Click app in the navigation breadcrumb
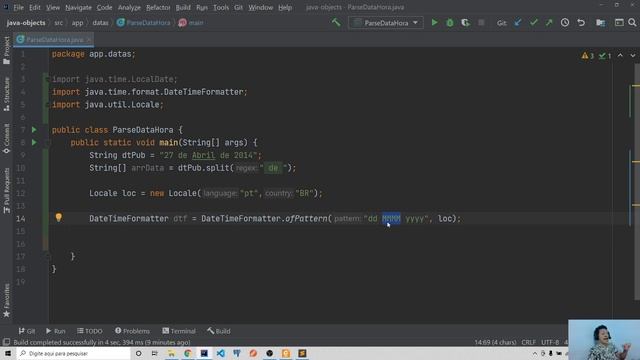The width and height of the screenshot is (640, 360). (78, 23)
